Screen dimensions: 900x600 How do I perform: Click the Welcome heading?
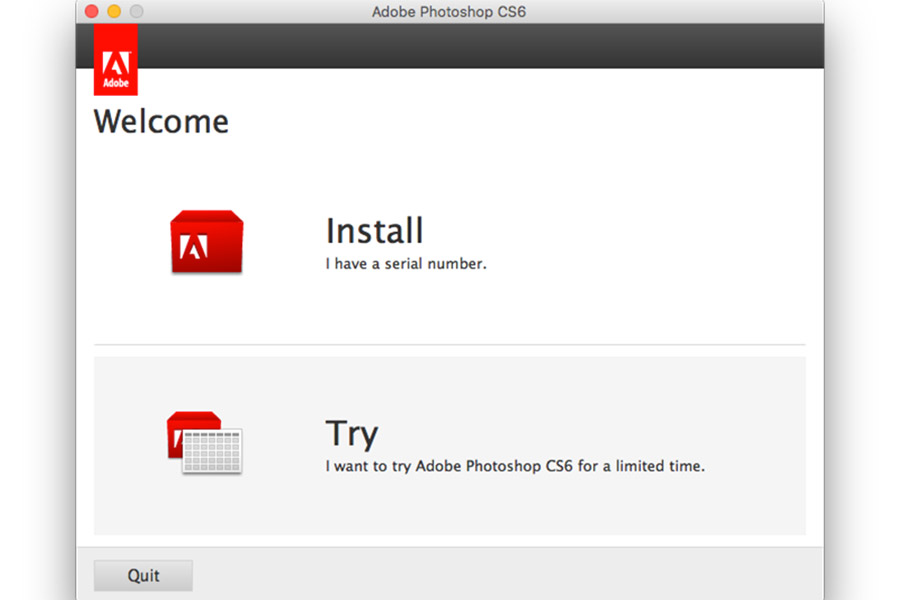161,122
